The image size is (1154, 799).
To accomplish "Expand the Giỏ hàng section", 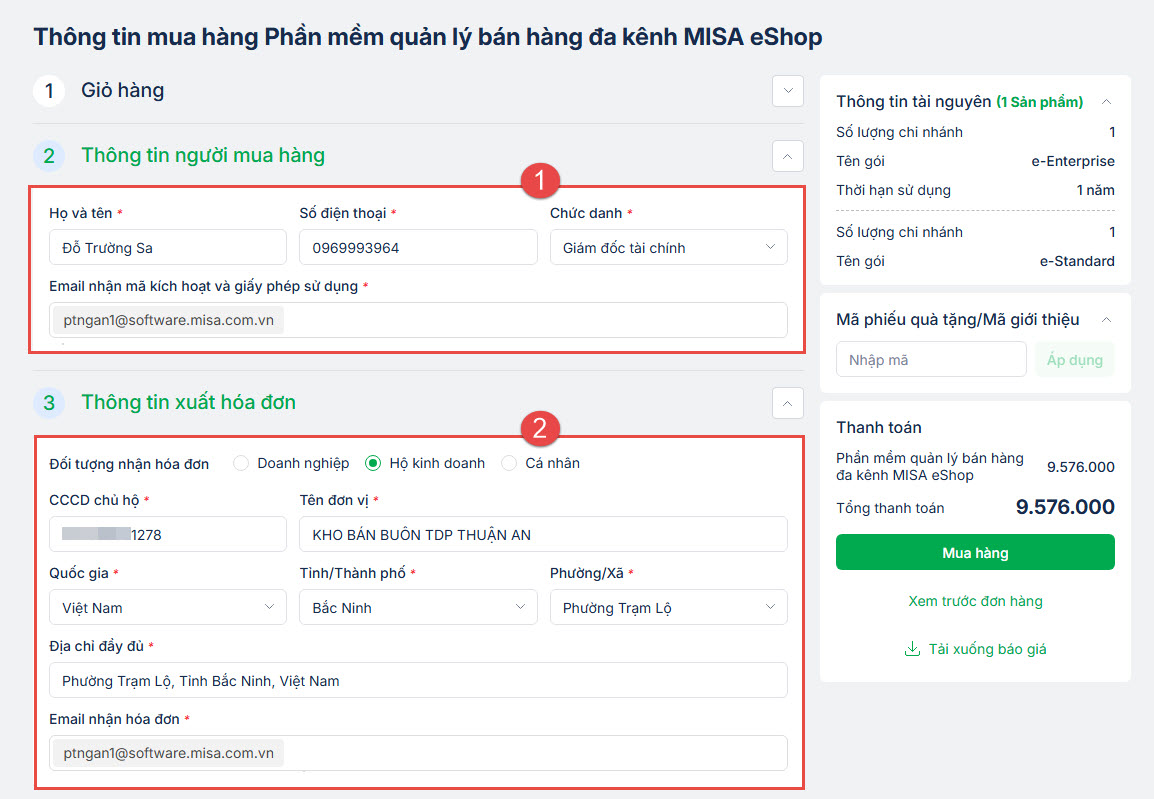I will click(788, 90).
